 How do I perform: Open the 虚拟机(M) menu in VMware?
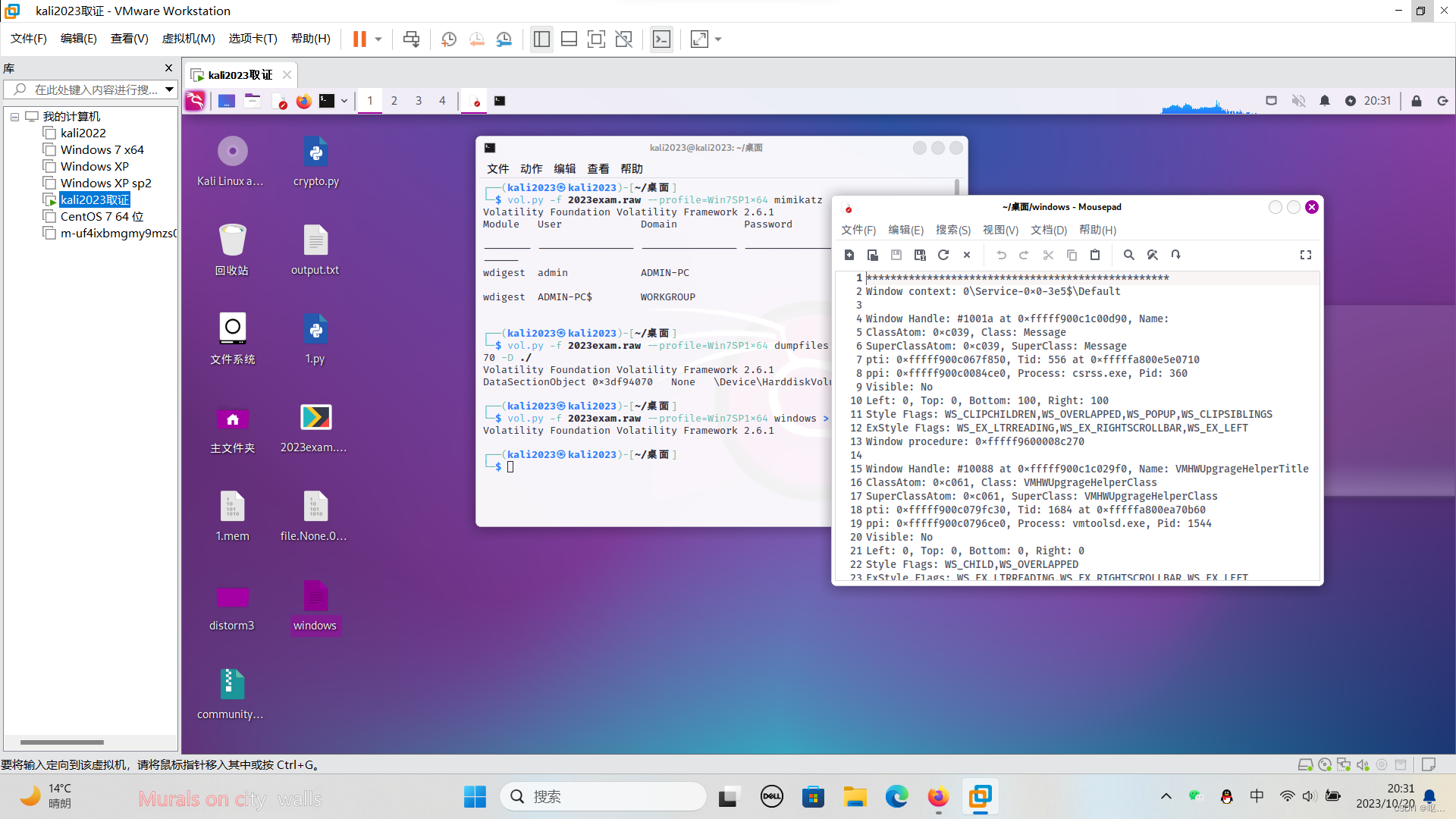pos(188,39)
